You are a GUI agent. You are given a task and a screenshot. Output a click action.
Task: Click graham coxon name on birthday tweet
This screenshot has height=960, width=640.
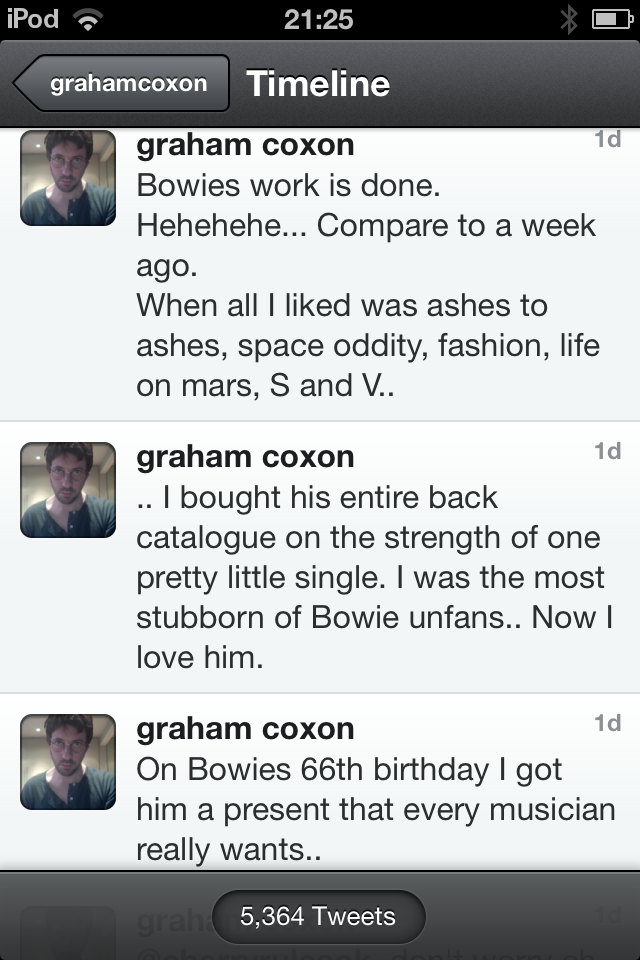[245, 729]
